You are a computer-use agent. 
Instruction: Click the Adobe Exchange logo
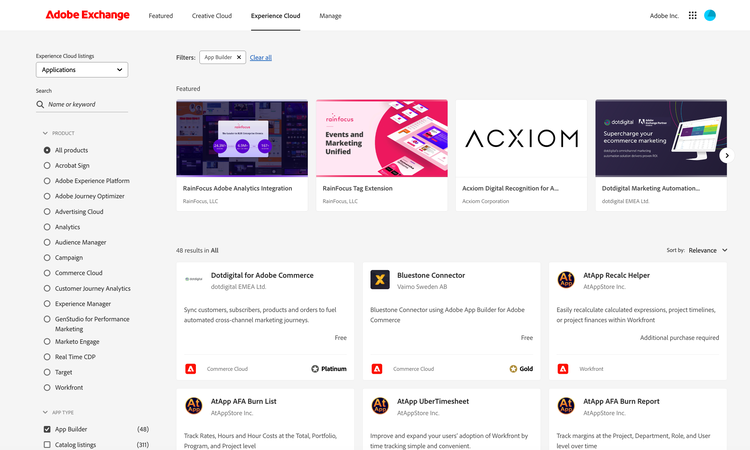(x=88, y=15)
